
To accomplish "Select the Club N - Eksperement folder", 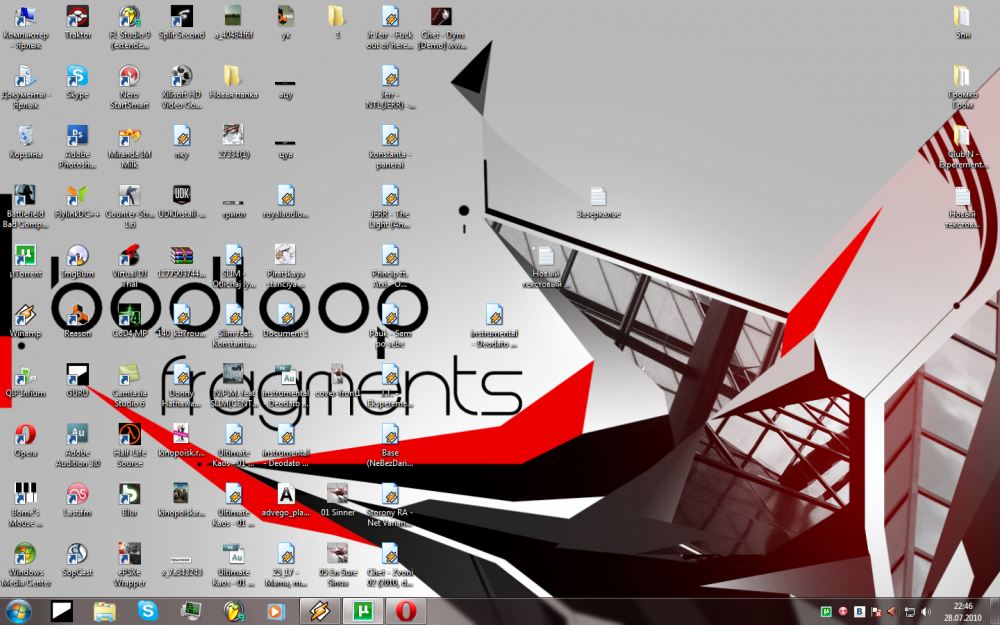I will pos(962,147).
